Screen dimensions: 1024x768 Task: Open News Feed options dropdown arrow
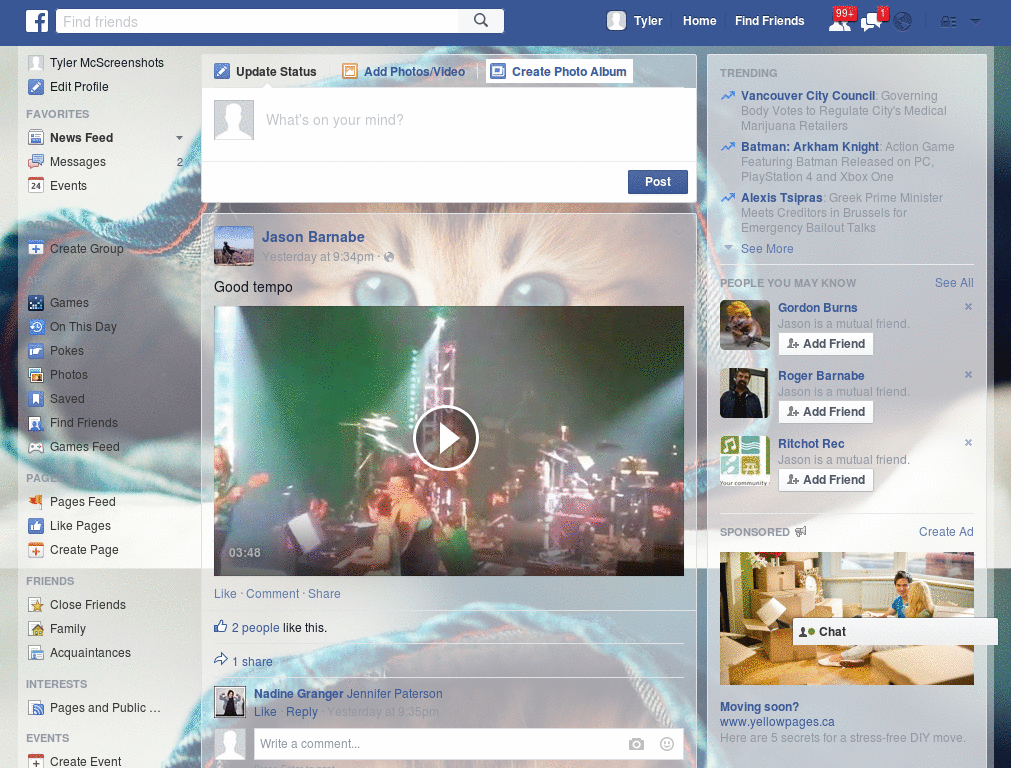(x=180, y=138)
